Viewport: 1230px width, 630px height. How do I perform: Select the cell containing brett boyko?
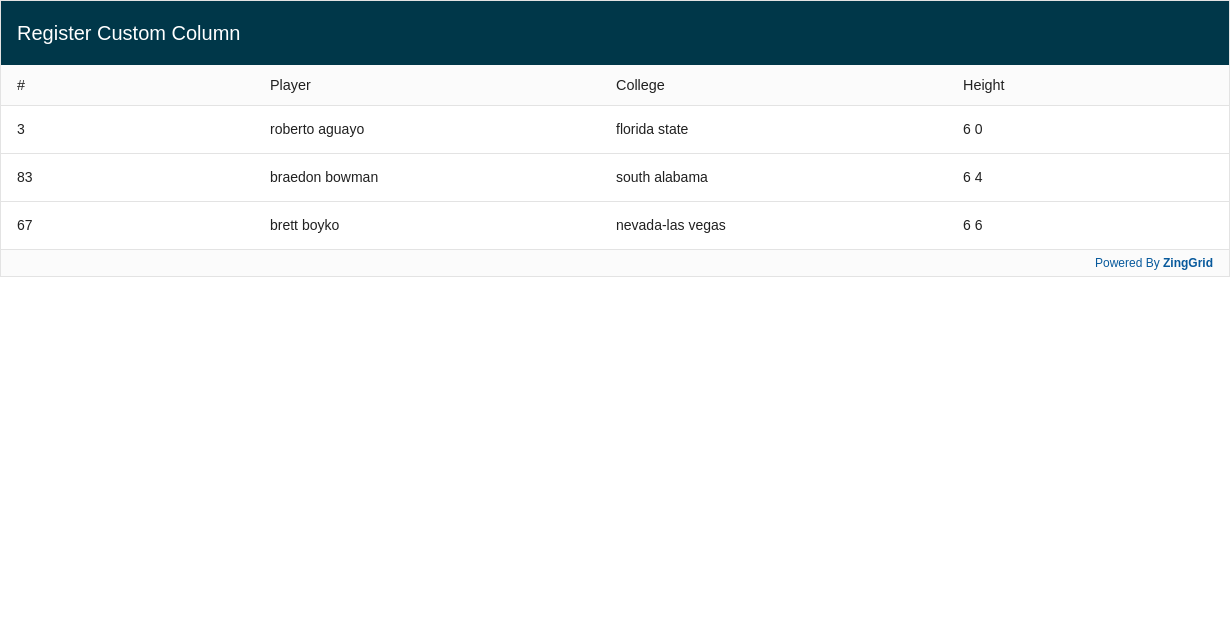304,225
